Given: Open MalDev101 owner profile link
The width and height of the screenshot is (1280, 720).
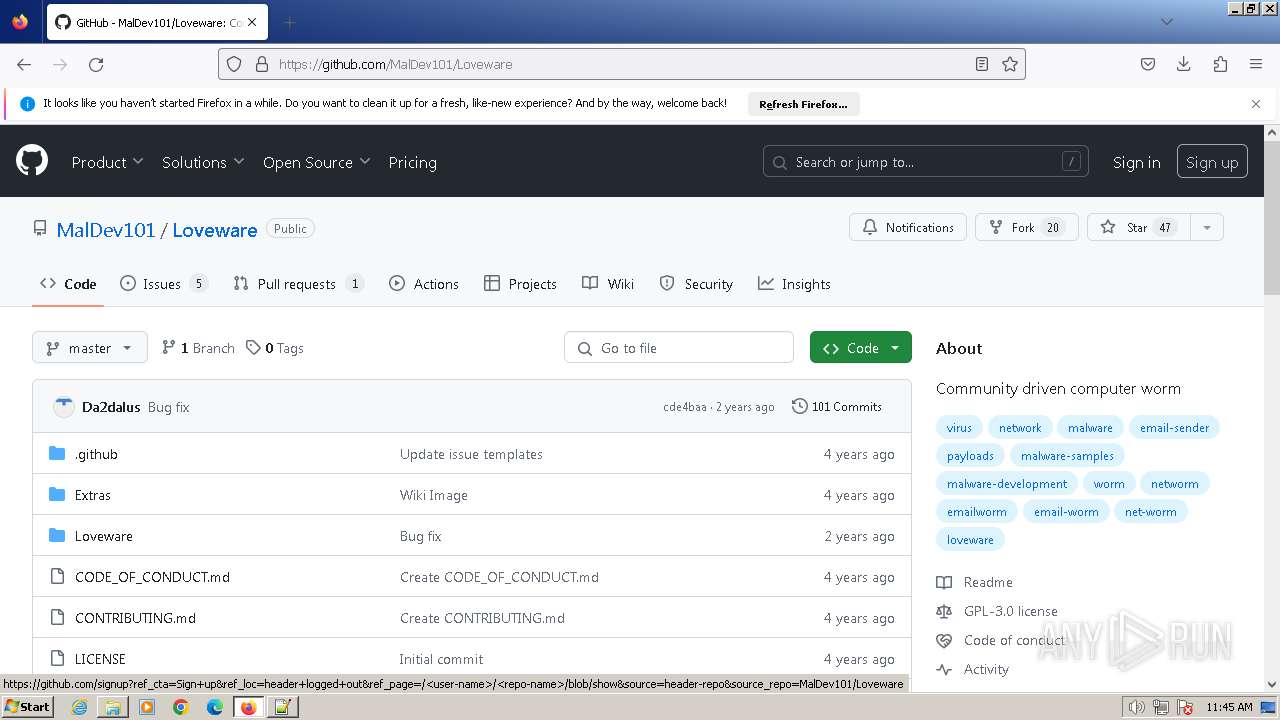Looking at the screenshot, I should click(106, 230).
